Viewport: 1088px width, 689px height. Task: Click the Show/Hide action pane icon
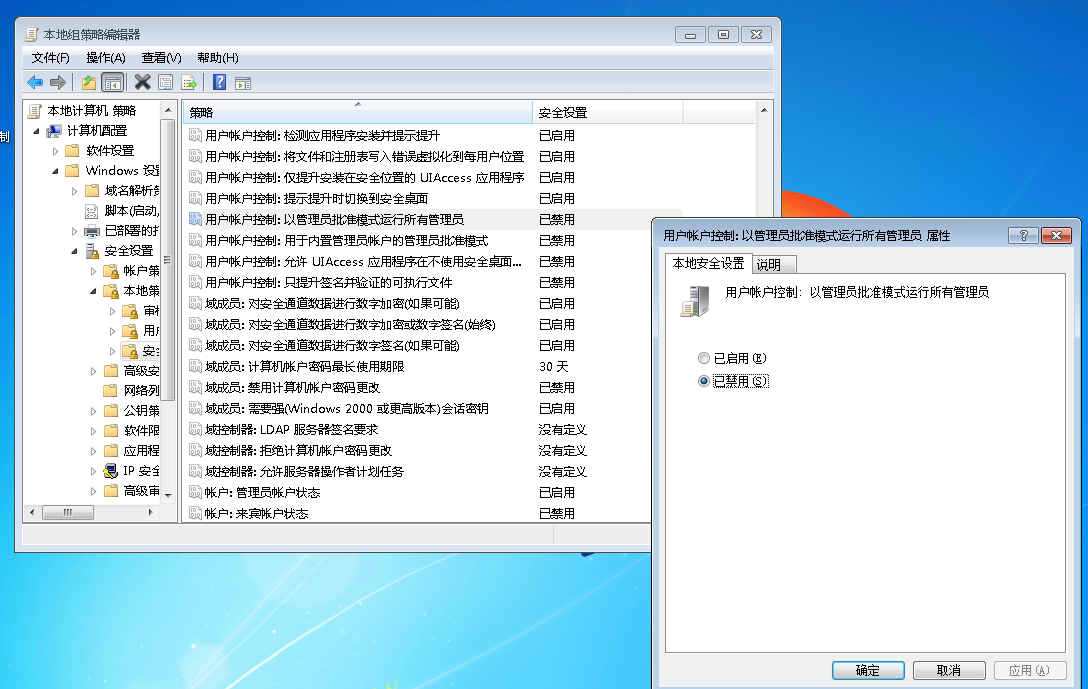[x=243, y=83]
